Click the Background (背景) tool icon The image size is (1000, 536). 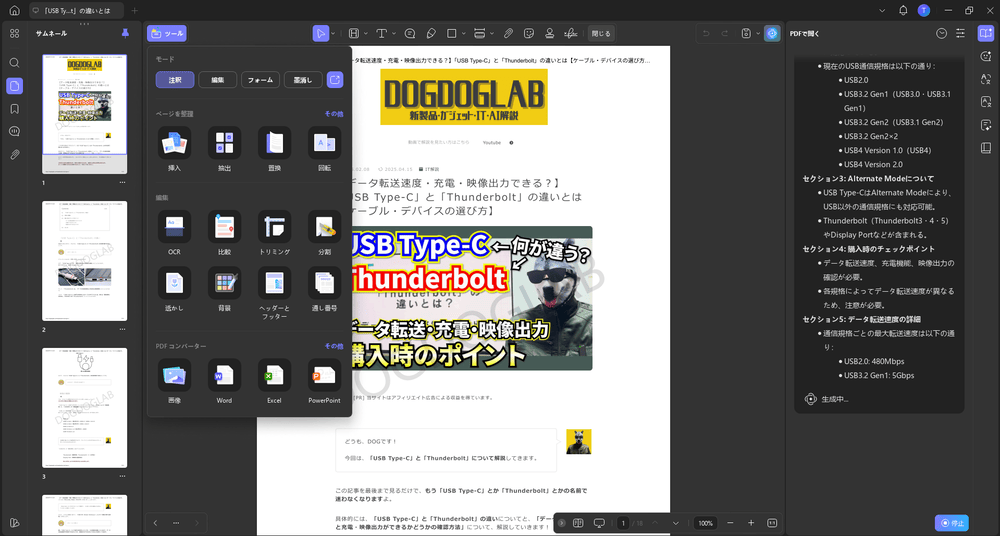click(224, 283)
